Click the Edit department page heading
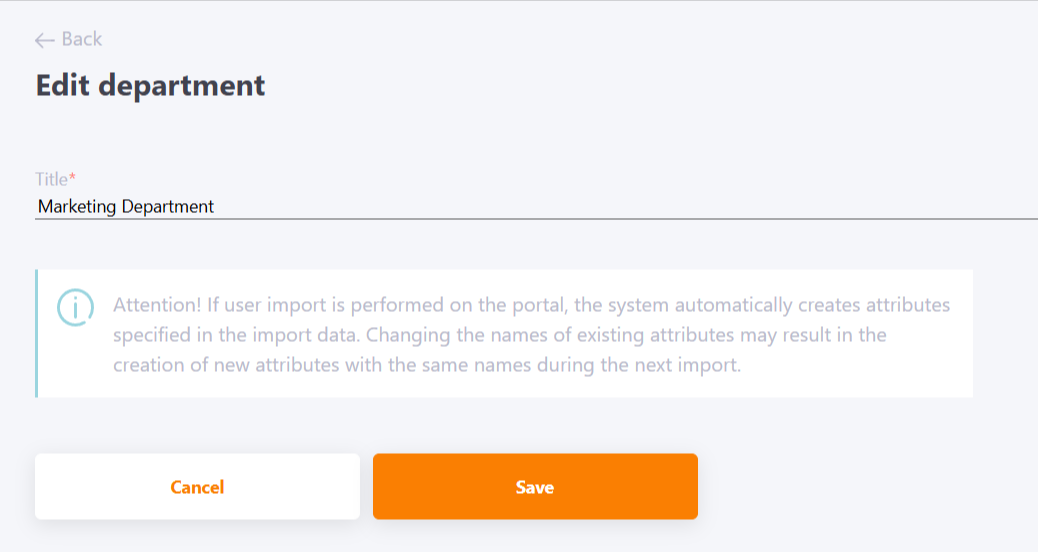This screenshot has height=552, width=1038. [x=150, y=85]
